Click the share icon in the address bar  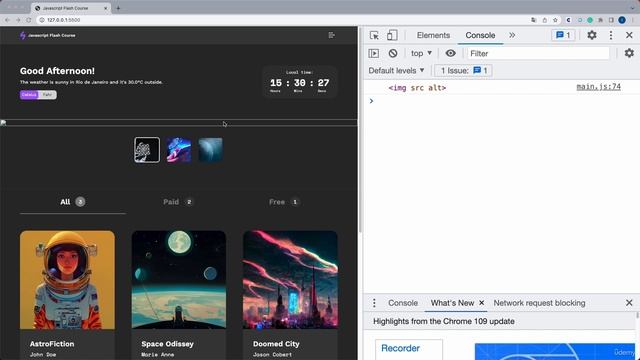(x=544, y=20)
